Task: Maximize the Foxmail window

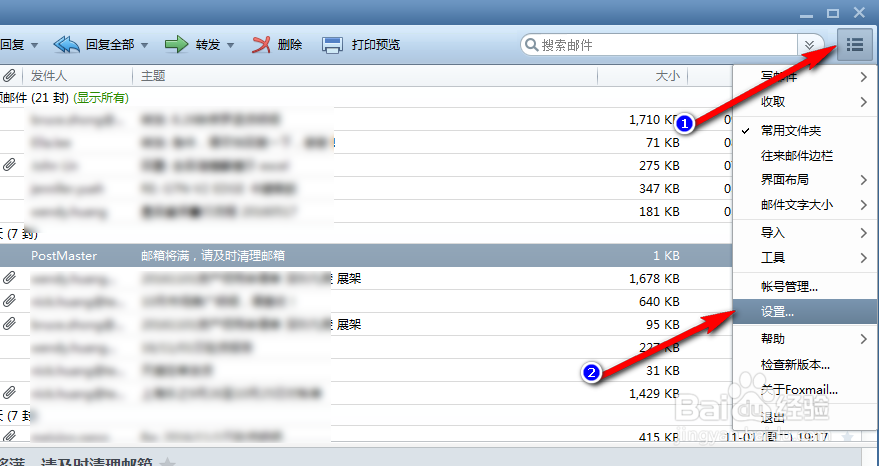Action: click(x=833, y=12)
